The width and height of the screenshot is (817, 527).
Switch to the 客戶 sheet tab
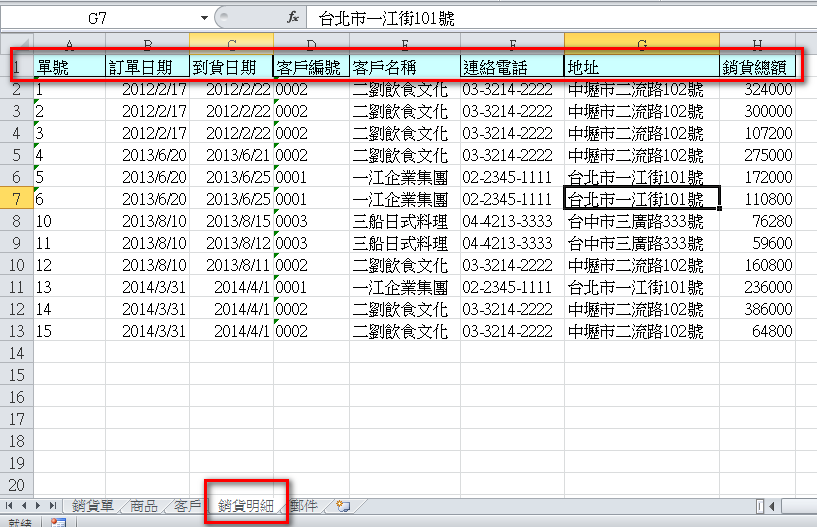[187, 506]
